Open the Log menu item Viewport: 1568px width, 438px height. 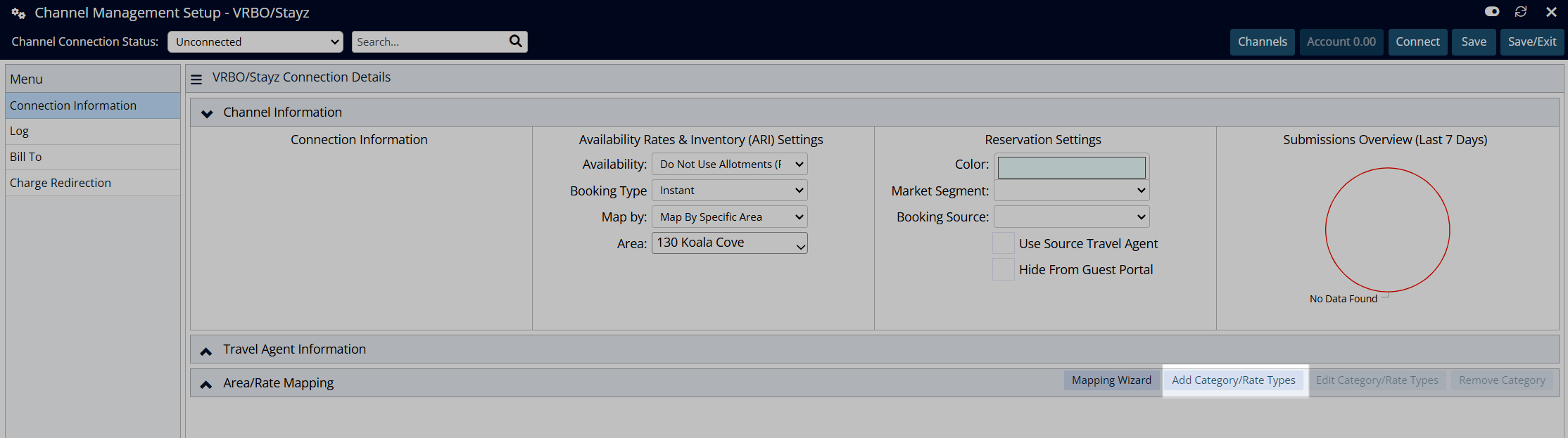pos(93,131)
